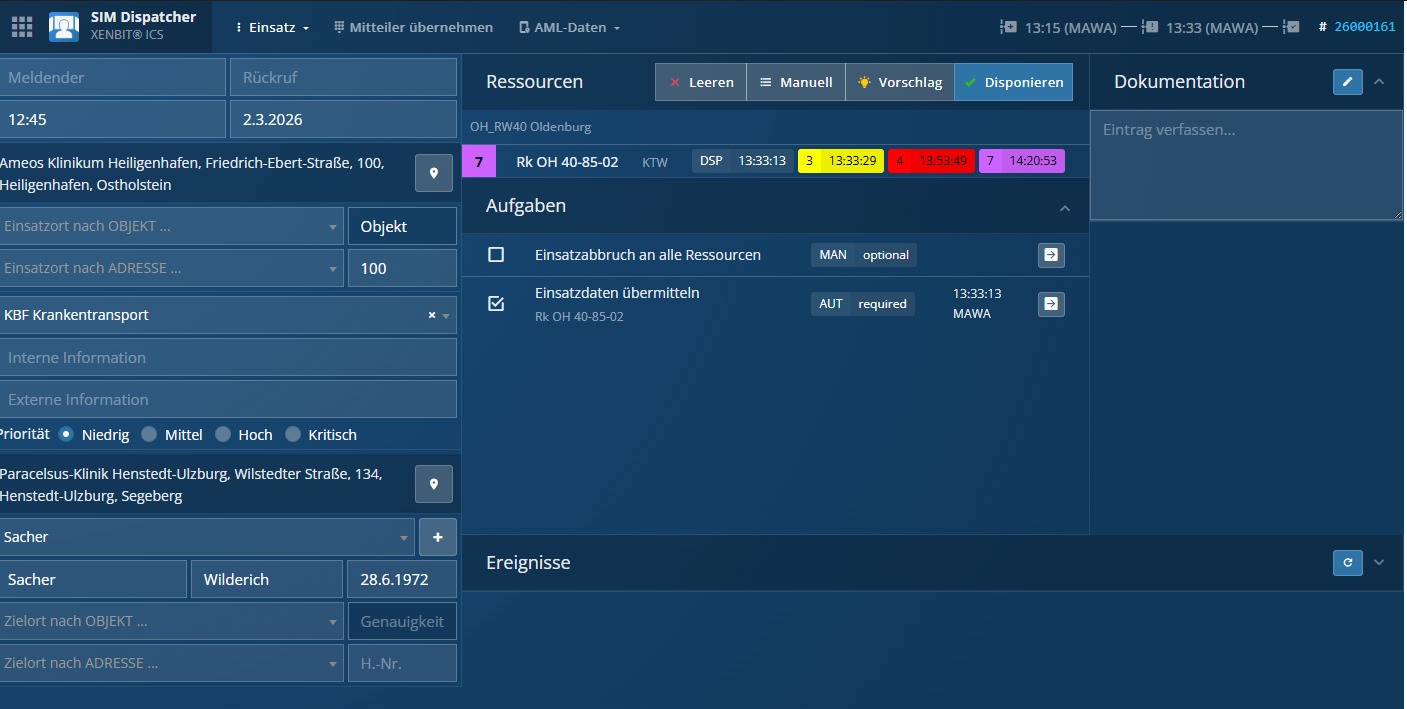The height and width of the screenshot is (709, 1407).
Task: Click the map pin for Ameos Klinikum address
Action: coord(434,174)
